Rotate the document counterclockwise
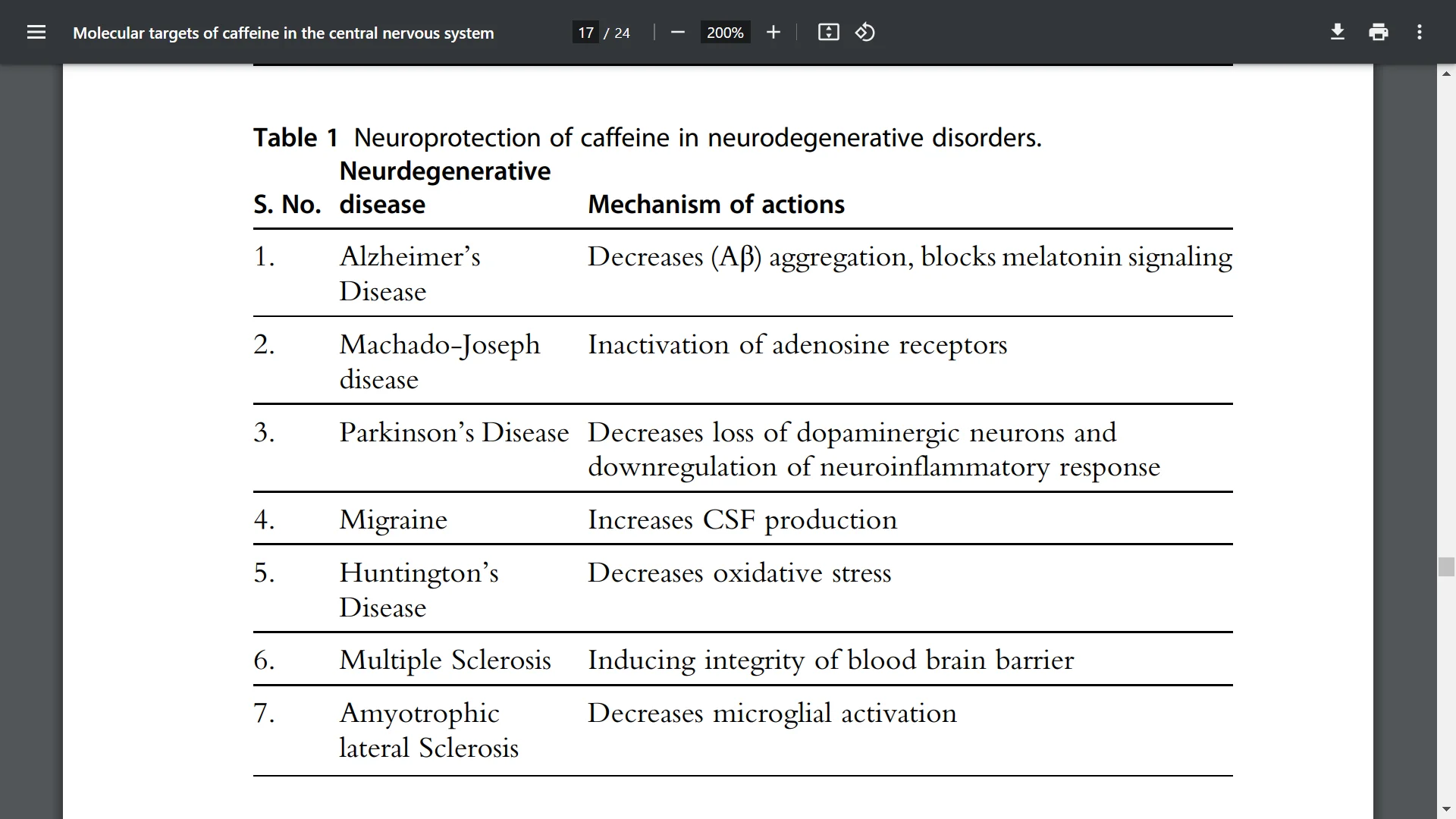This screenshot has width=1456, height=819. pyautogui.click(x=865, y=33)
